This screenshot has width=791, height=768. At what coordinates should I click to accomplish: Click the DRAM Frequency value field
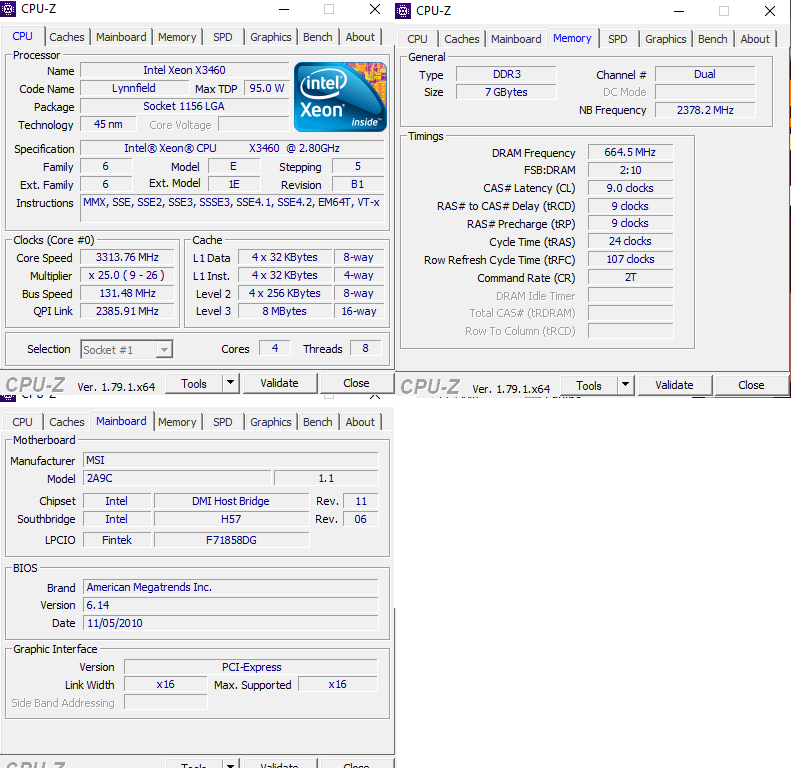coord(630,153)
